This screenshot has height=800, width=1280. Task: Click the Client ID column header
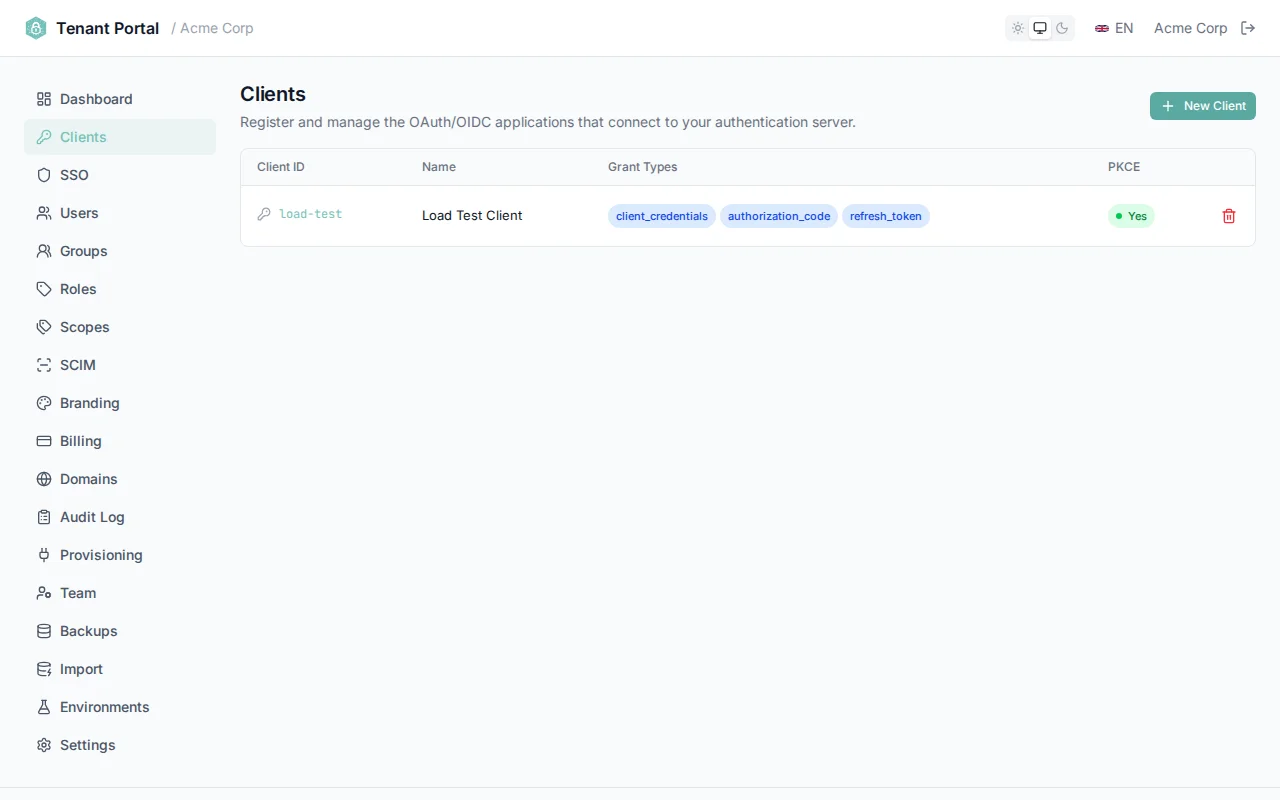click(281, 167)
